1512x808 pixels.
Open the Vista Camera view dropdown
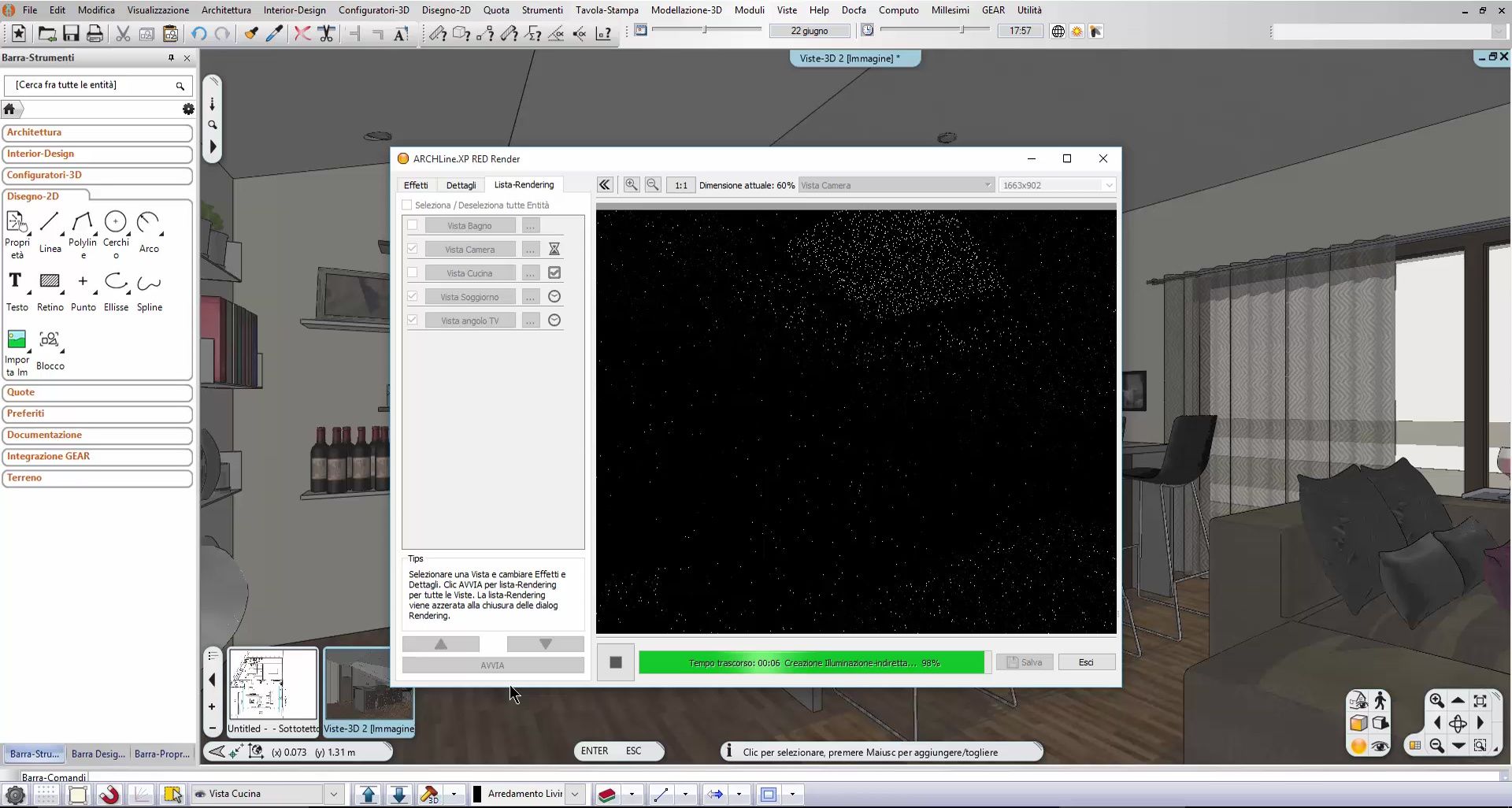point(896,185)
